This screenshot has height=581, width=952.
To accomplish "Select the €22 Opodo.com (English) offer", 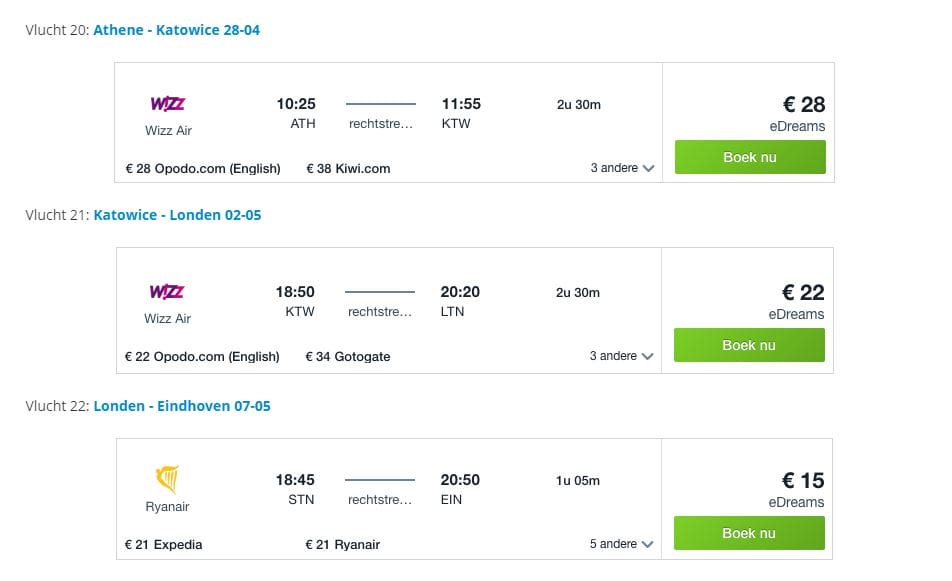I will coord(202,357).
